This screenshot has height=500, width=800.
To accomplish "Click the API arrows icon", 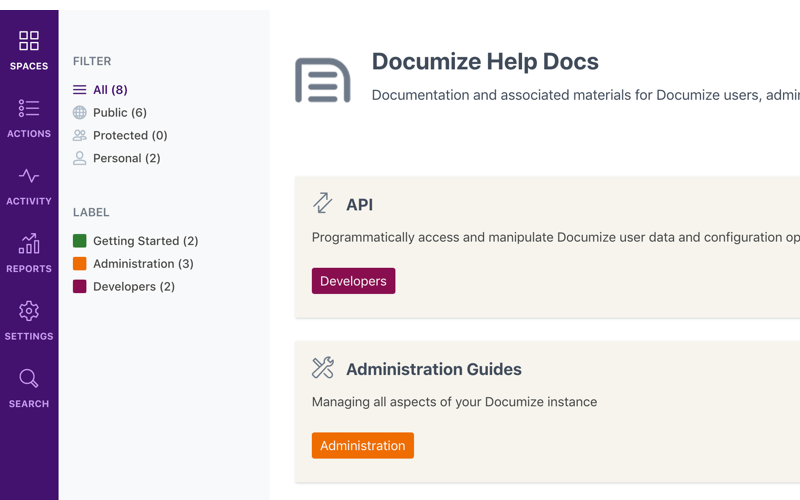I will (x=322, y=203).
